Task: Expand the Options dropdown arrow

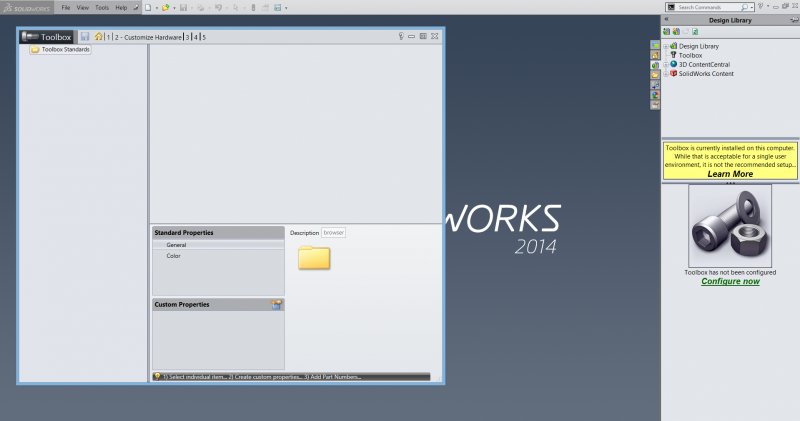Action: tap(286, 8)
